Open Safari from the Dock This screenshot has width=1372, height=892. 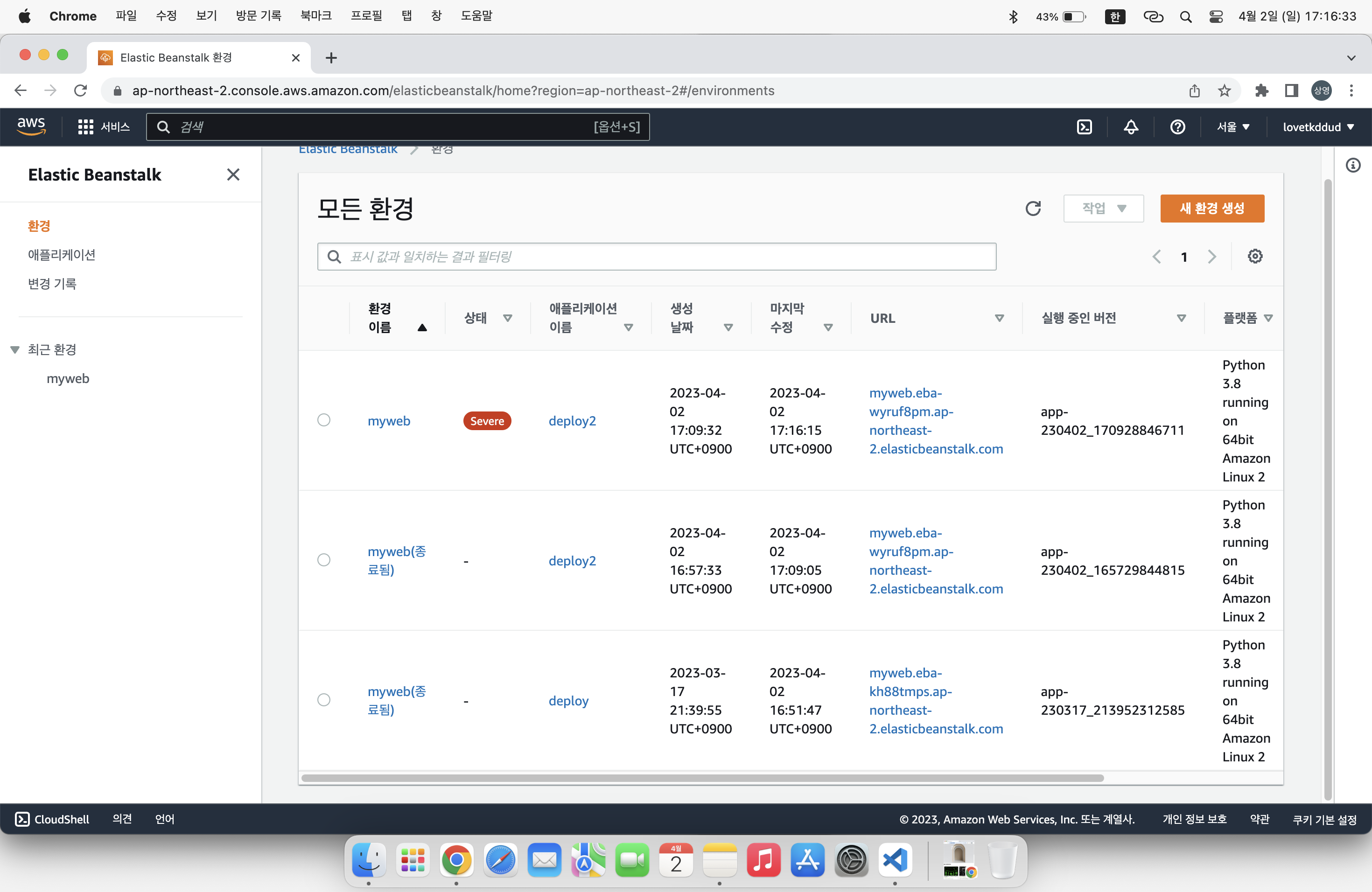click(500, 860)
